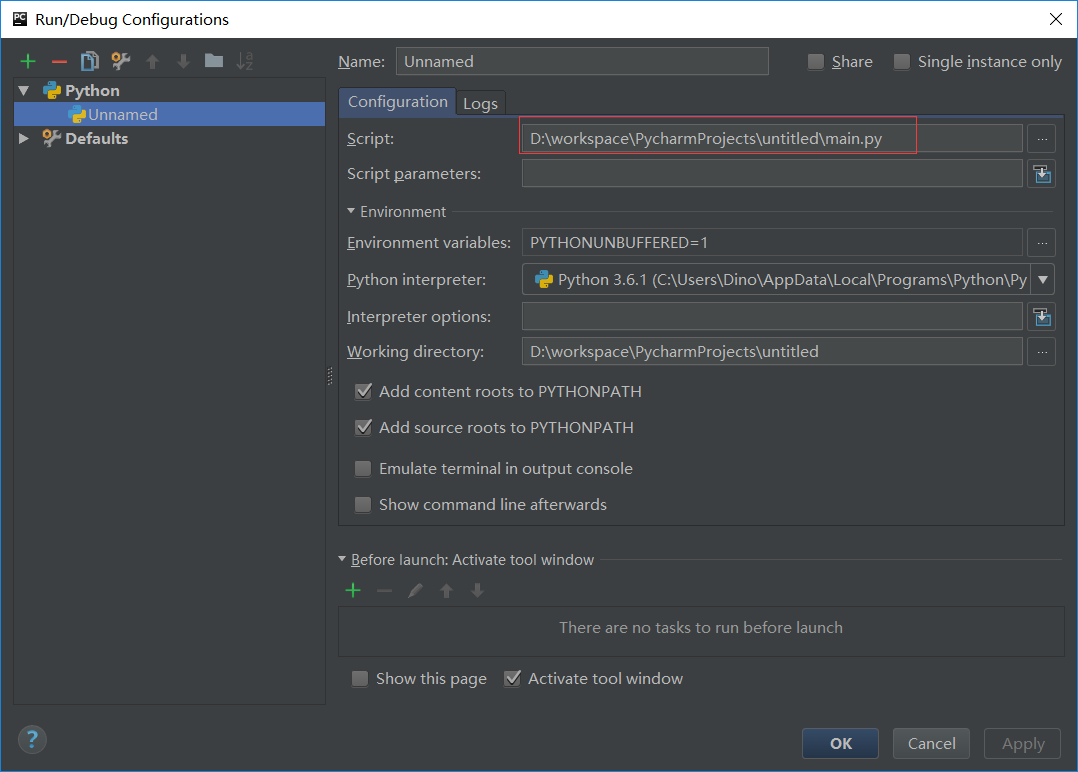This screenshot has height=772, width=1078.
Task: Expand the Defaults tree node
Action: point(24,139)
